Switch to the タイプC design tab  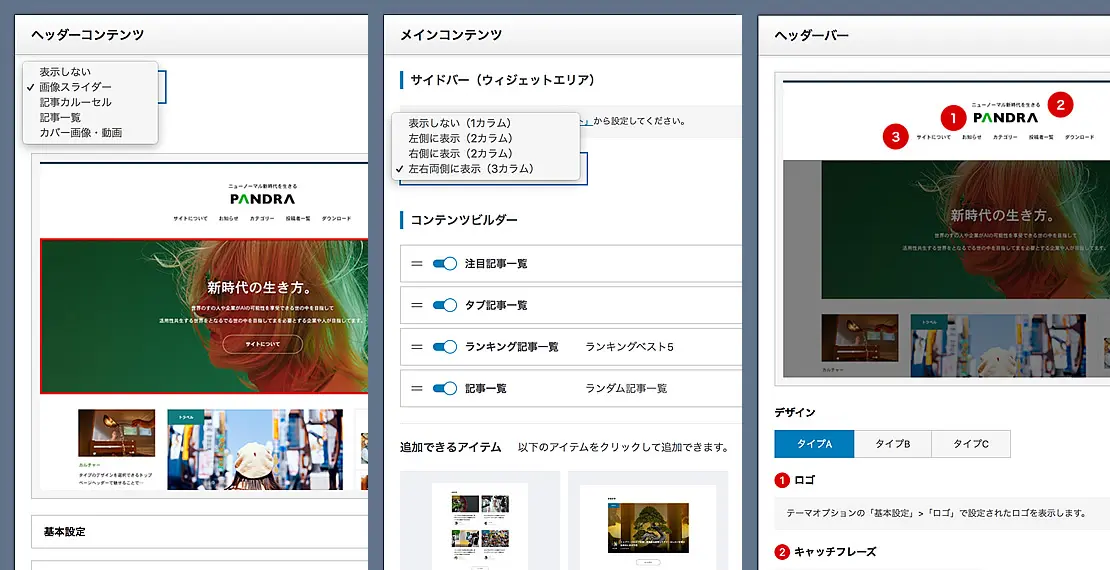coord(970,444)
